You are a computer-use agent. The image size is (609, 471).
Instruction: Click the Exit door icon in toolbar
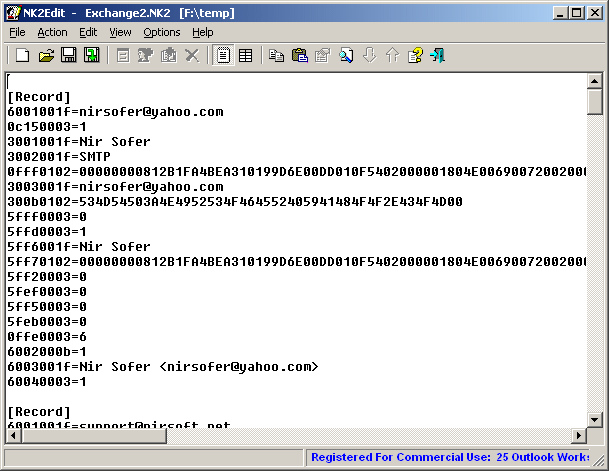click(437, 55)
